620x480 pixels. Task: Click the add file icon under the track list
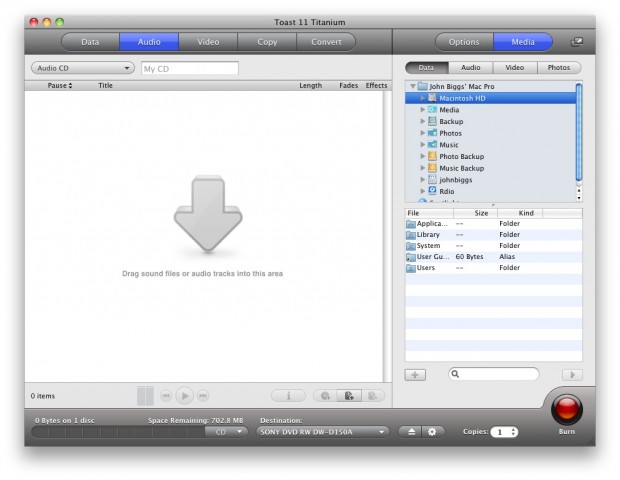click(349, 396)
